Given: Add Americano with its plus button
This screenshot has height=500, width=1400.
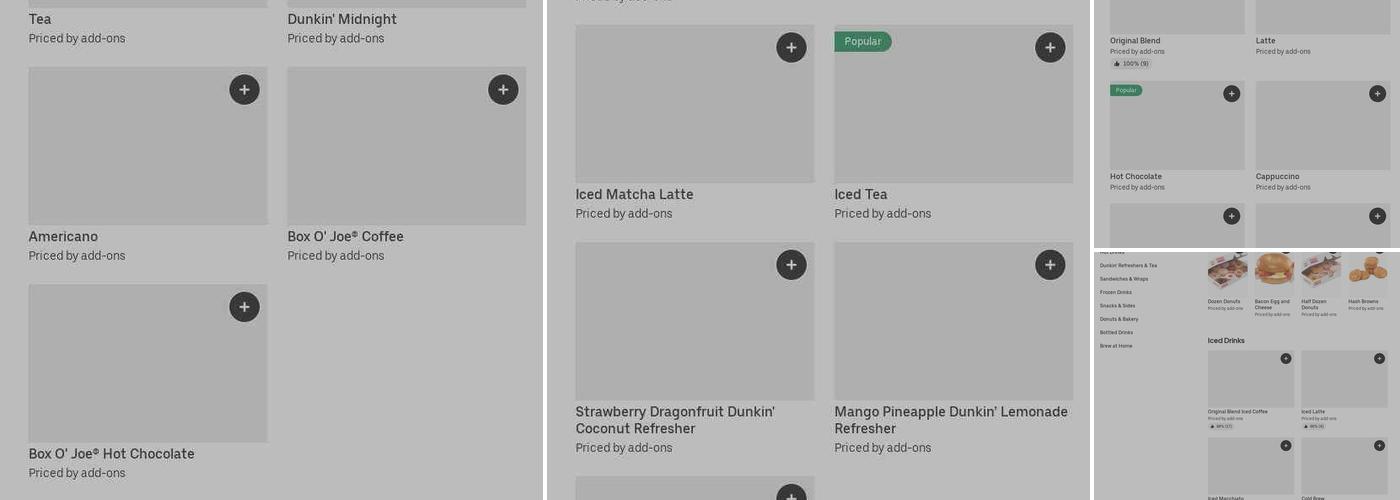Looking at the screenshot, I should point(244,90).
